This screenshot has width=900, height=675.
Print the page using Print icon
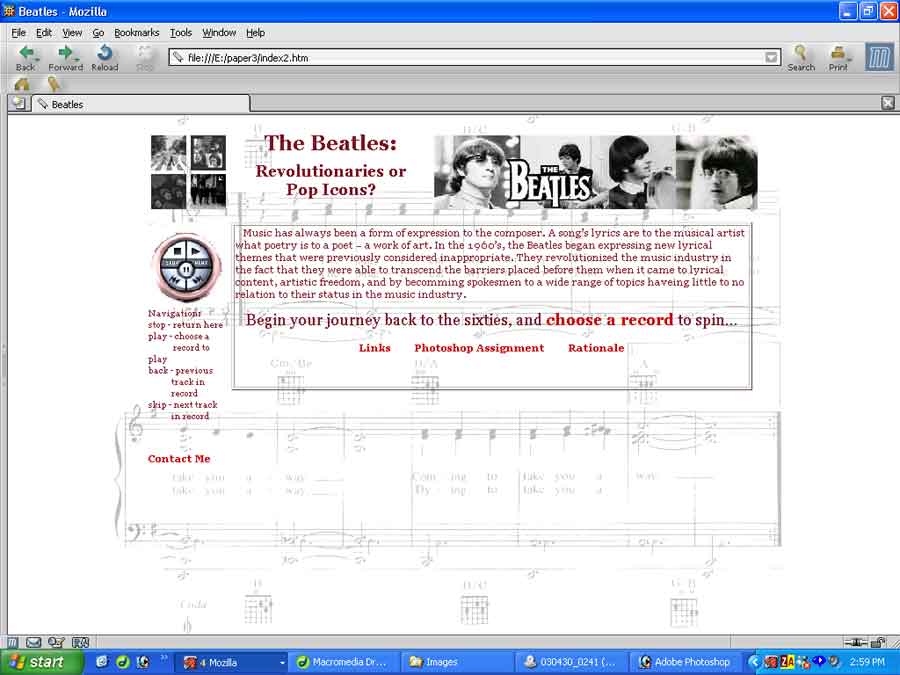pos(838,57)
